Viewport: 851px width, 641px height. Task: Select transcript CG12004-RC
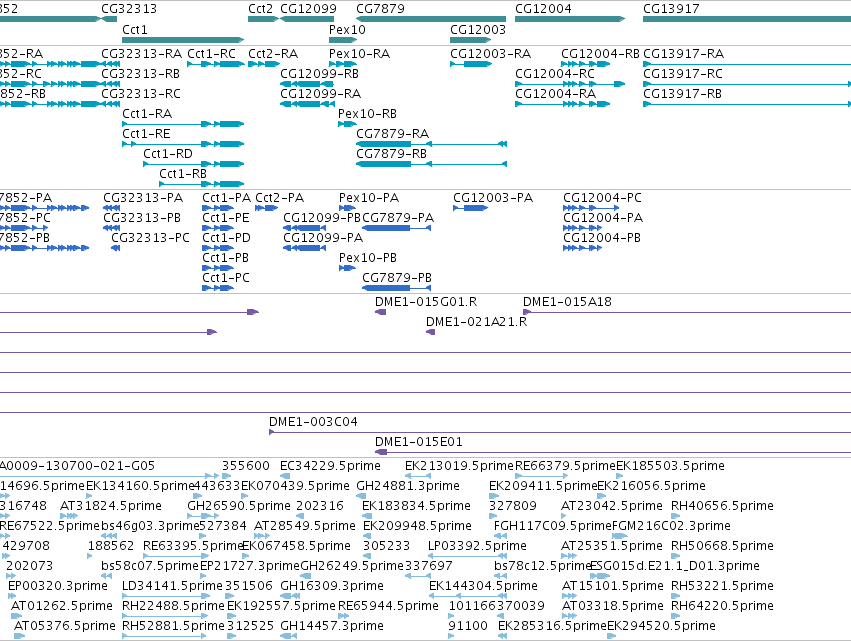pyautogui.click(x=555, y=74)
